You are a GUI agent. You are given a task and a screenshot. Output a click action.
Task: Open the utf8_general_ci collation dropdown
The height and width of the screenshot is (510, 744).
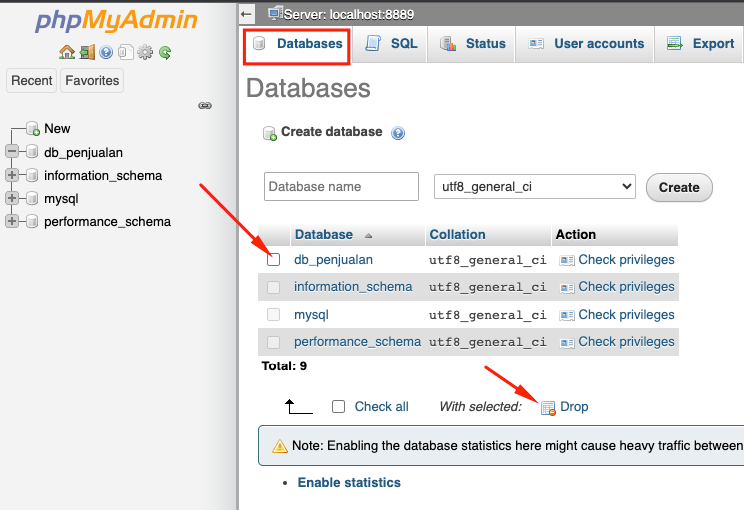point(535,186)
